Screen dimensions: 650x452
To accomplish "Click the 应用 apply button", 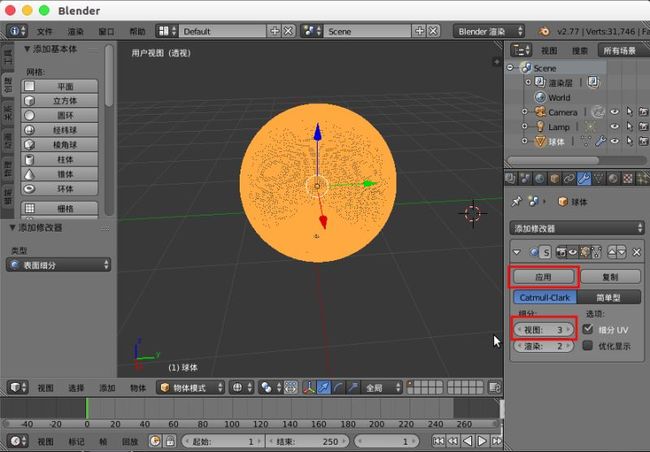I will [543, 277].
